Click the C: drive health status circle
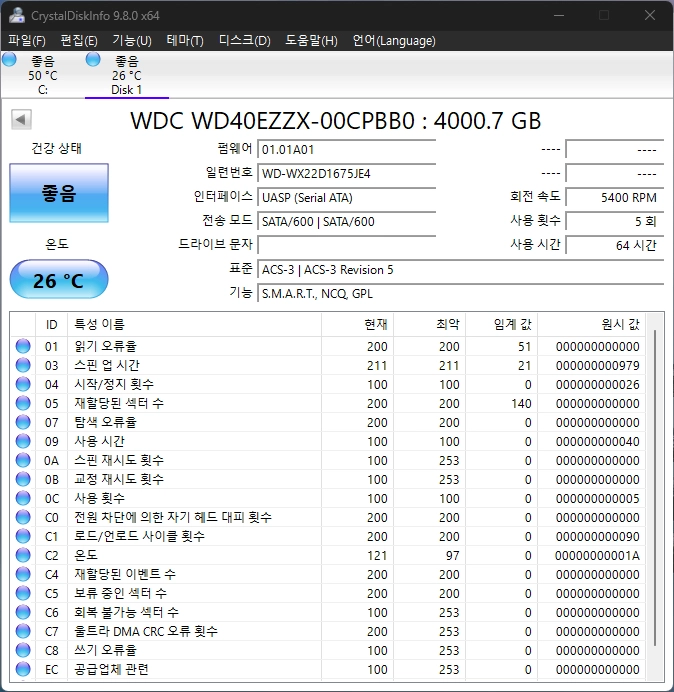The width and height of the screenshot is (674, 692). tap(9, 59)
